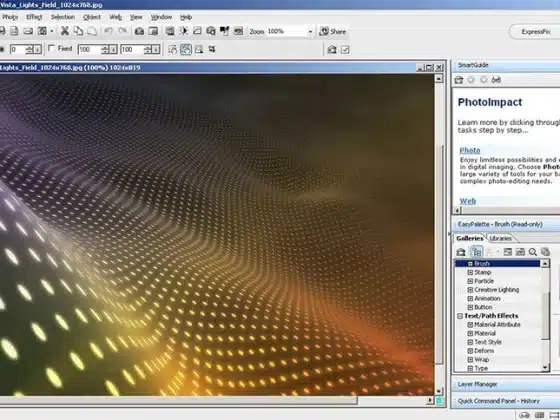Screen dimensions: 560x420
Task: Click SmartGuide home icon
Action: (x=459, y=80)
